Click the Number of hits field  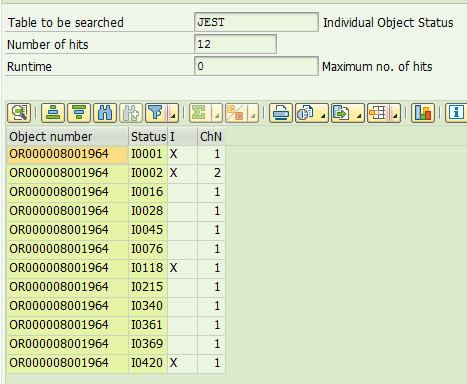pyautogui.click(x=235, y=44)
